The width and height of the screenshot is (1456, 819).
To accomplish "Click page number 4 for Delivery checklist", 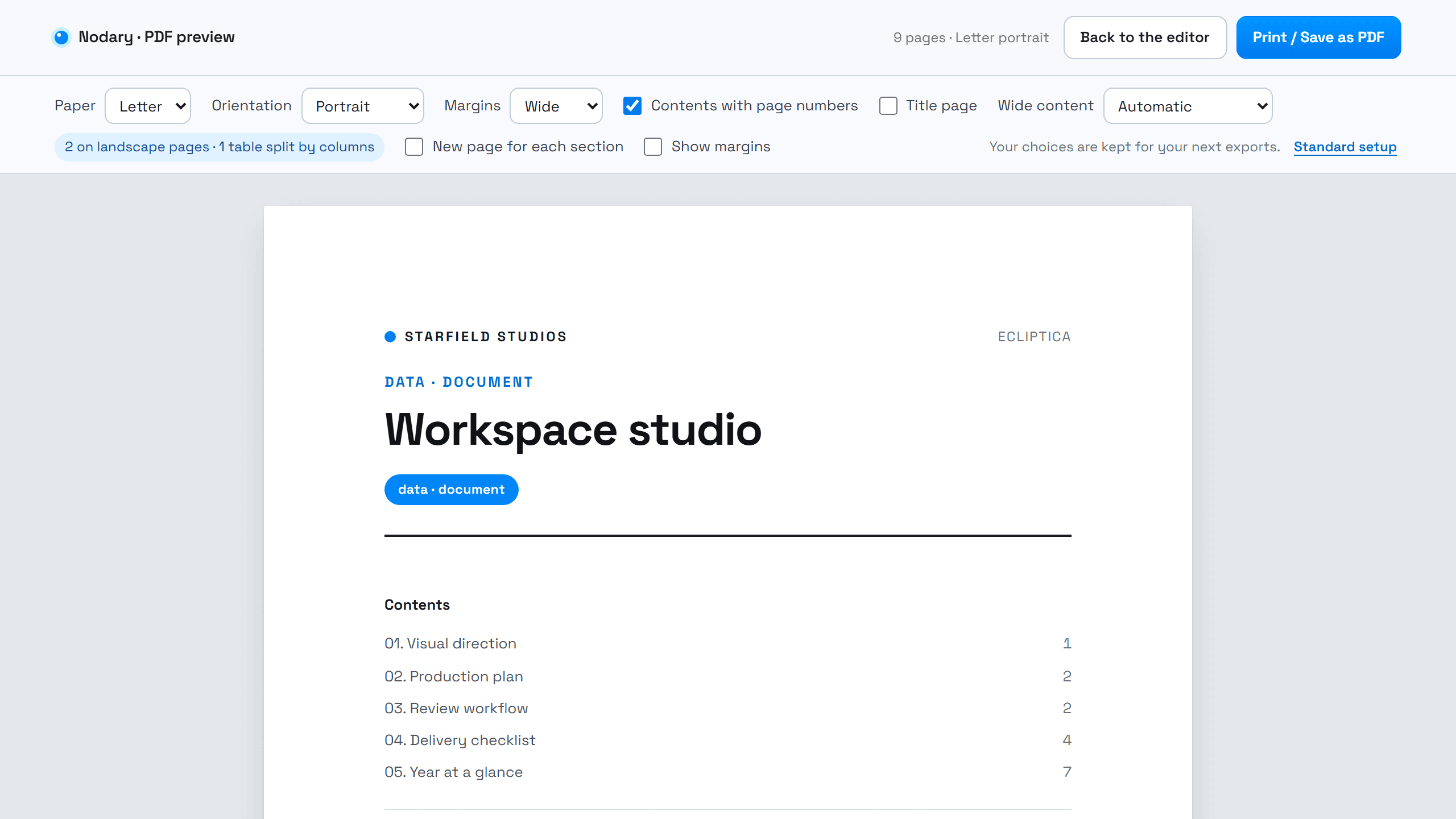I will (x=1067, y=740).
